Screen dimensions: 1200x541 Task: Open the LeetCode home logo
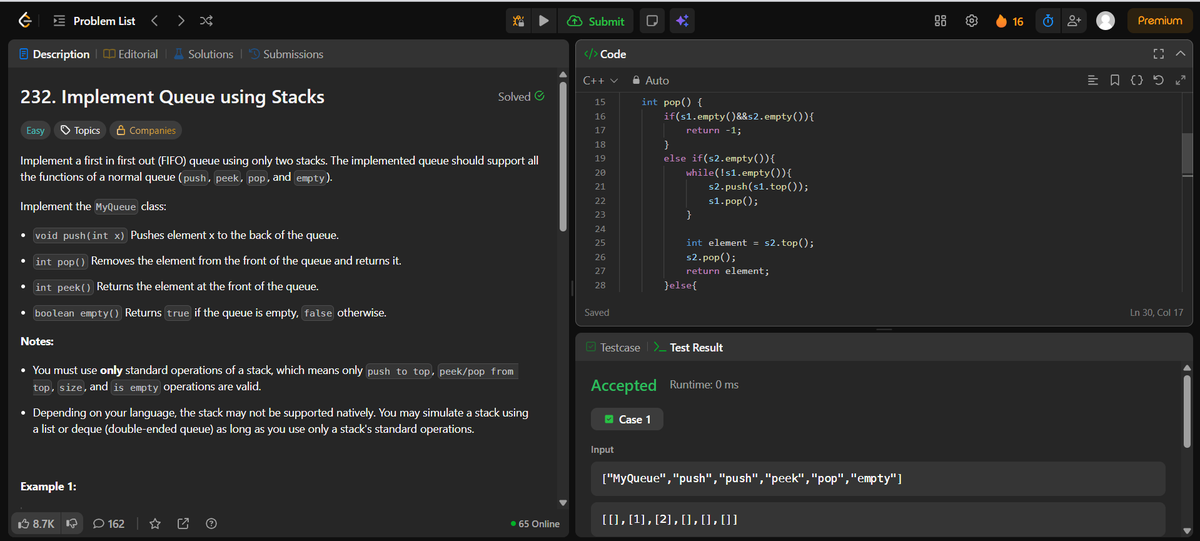pos(25,20)
